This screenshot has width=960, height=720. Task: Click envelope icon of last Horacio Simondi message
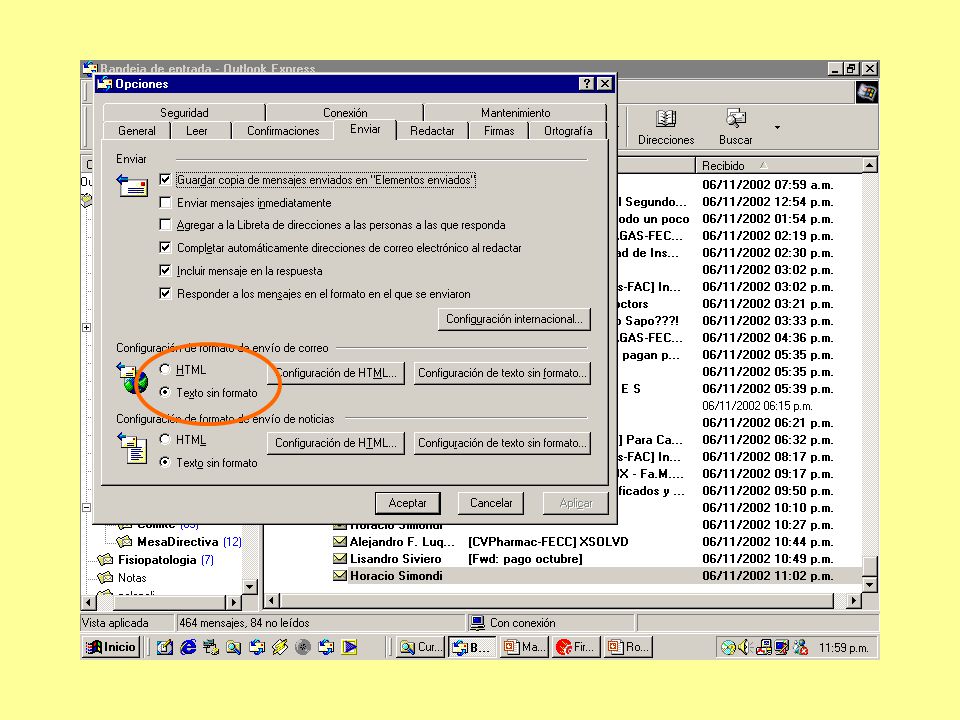(x=340, y=576)
